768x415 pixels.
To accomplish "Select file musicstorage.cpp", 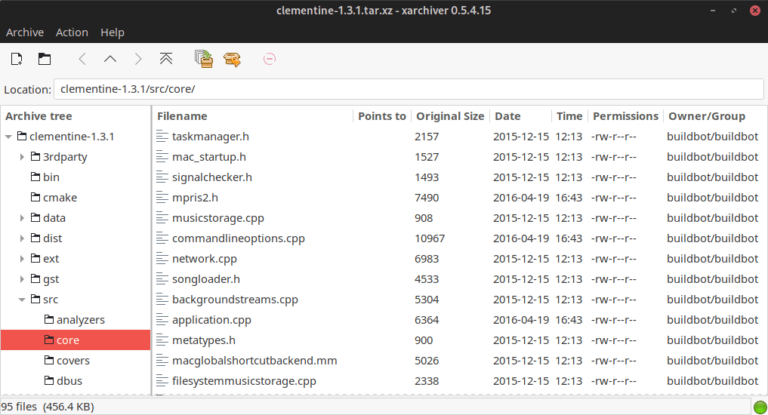I will tap(218, 218).
